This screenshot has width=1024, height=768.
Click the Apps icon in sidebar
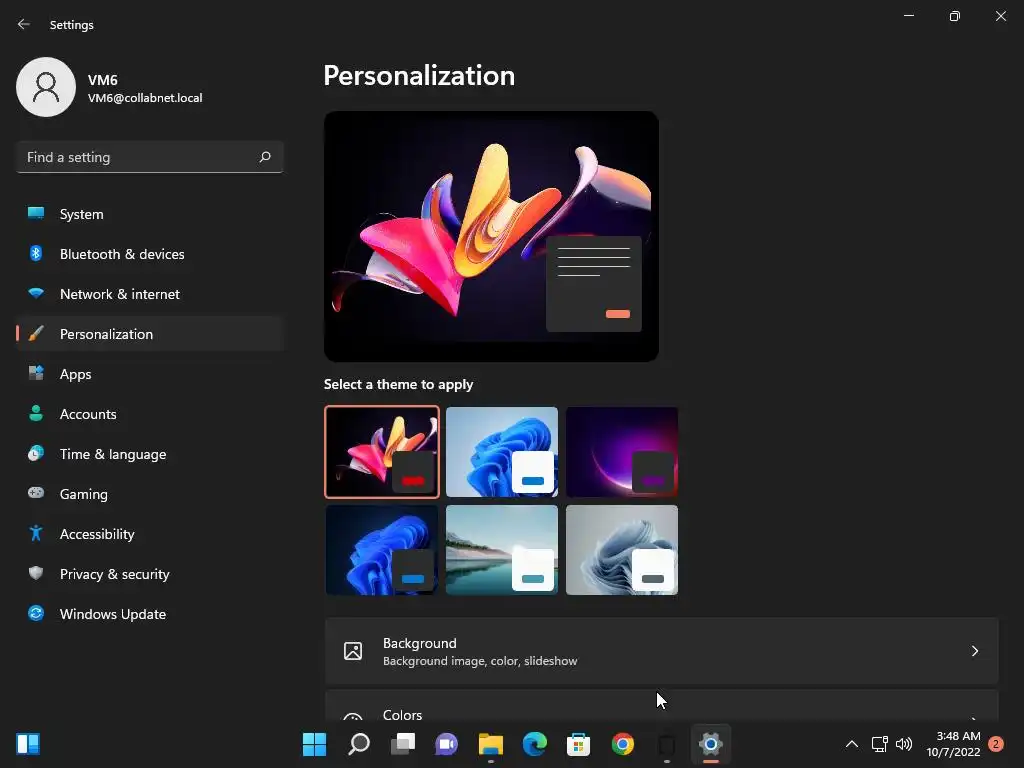click(36, 374)
